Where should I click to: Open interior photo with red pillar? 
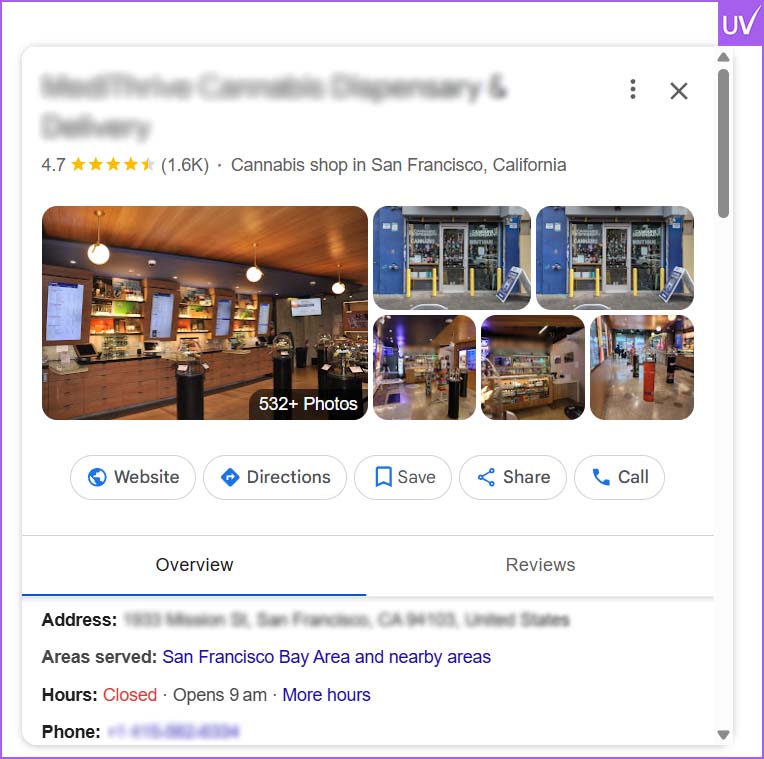[642, 367]
